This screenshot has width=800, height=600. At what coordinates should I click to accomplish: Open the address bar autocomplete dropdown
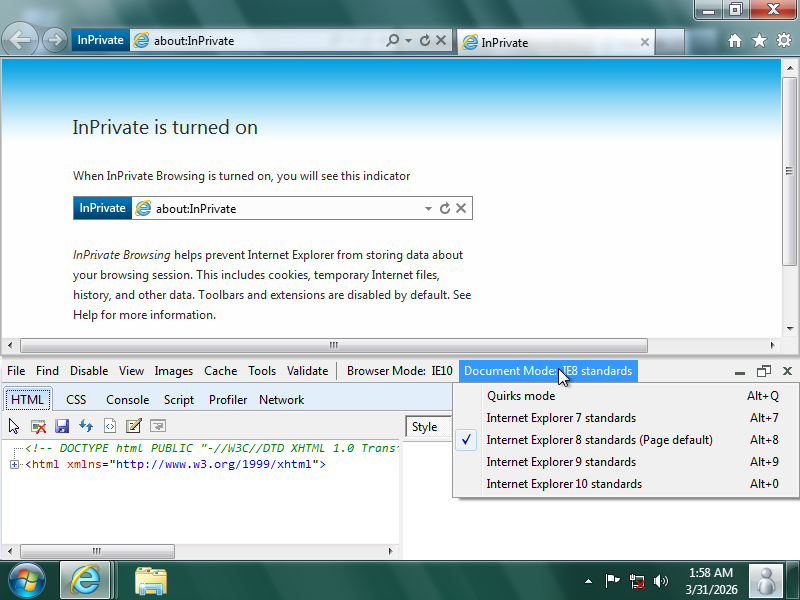408,40
